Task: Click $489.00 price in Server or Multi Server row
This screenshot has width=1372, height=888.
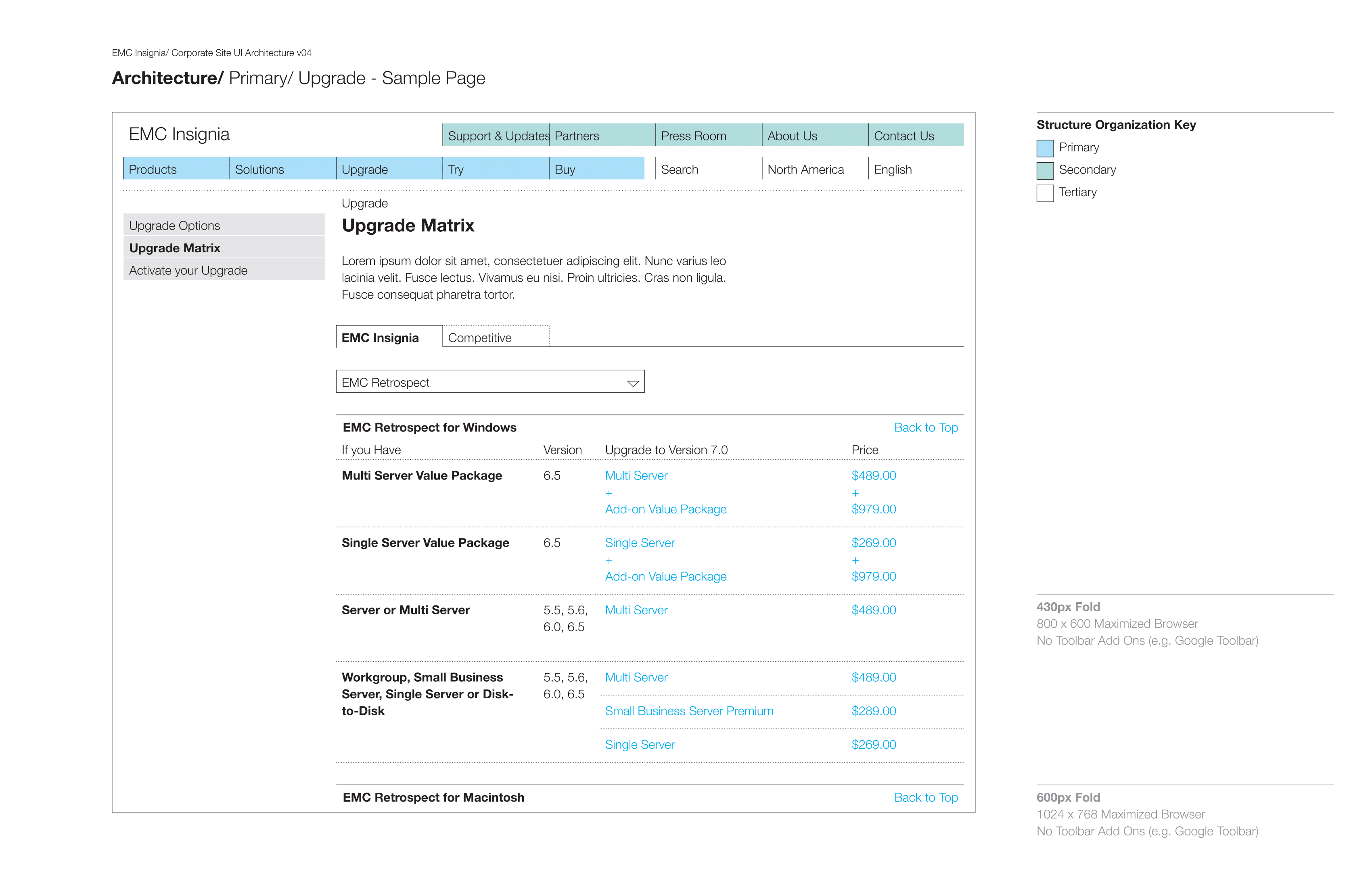Action: tap(873, 610)
